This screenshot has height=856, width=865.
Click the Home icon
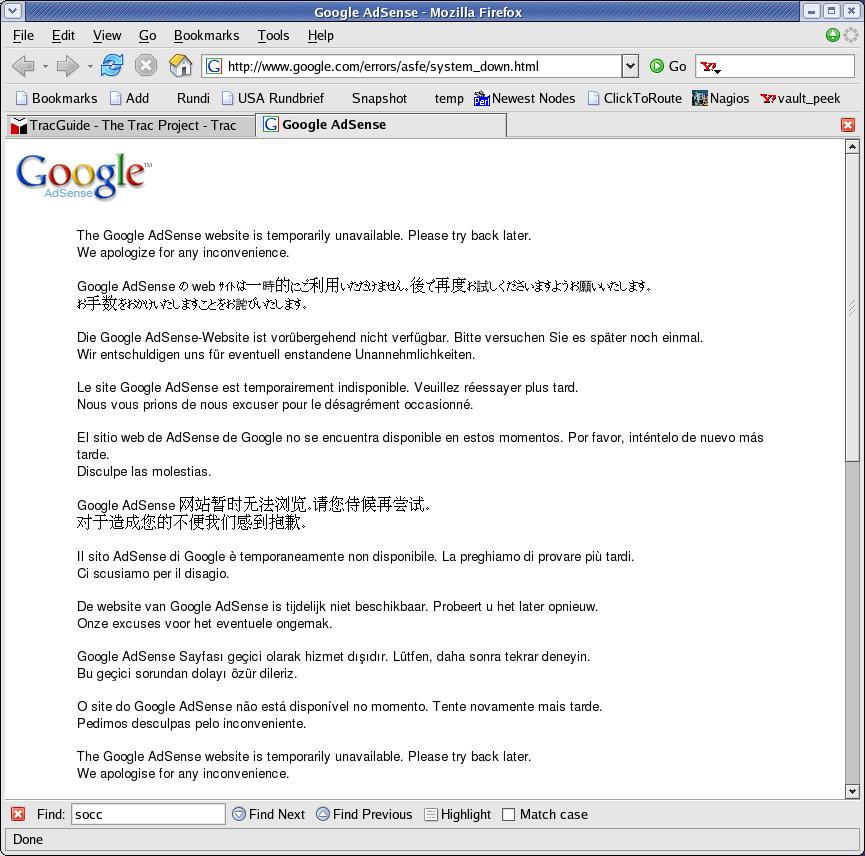[180, 65]
